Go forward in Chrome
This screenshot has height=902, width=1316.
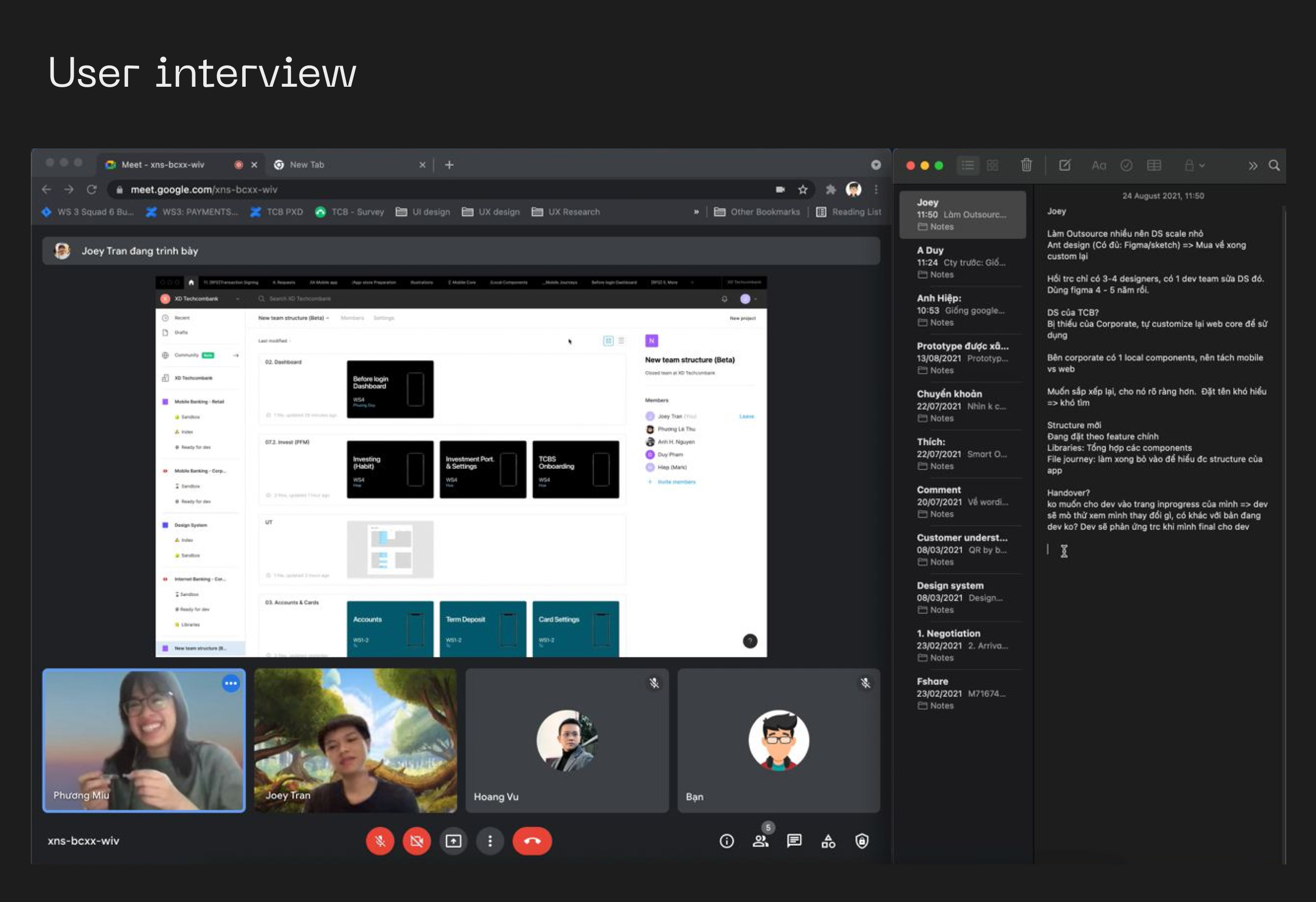tap(69, 189)
